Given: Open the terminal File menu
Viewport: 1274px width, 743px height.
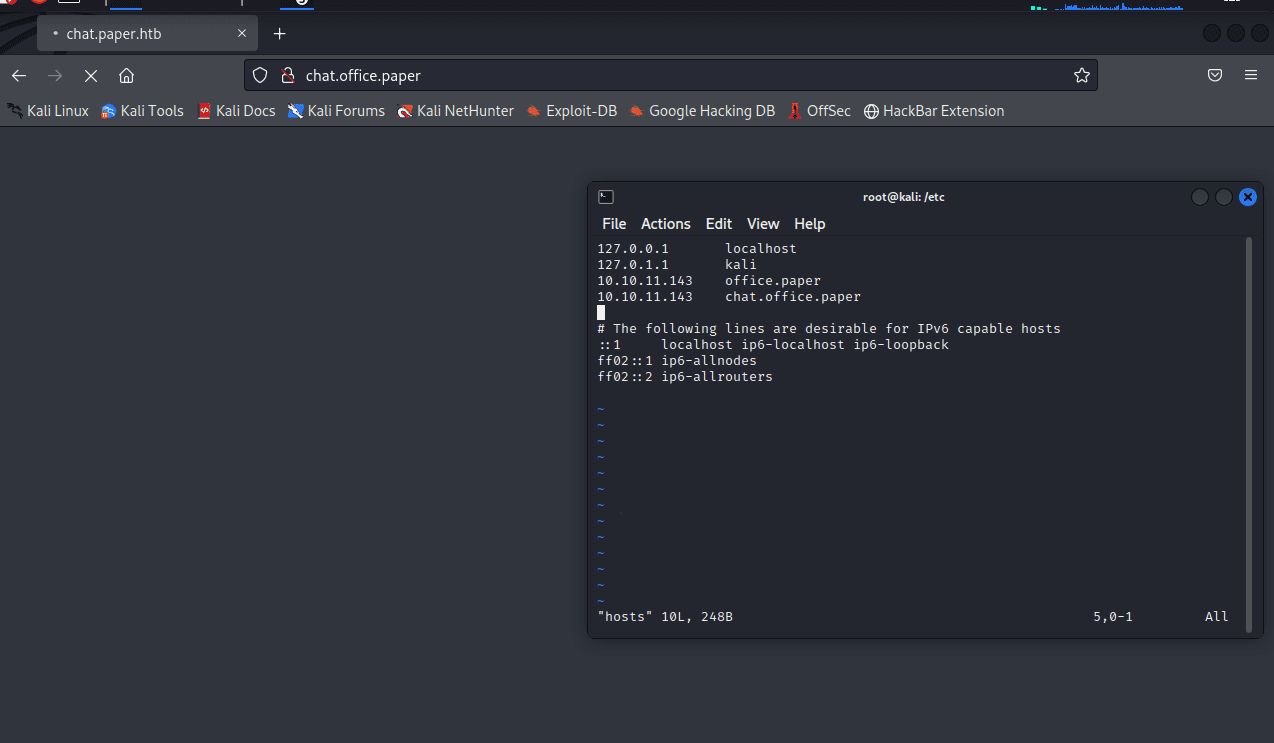Looking at the screenshot, I should coord(614,224).
